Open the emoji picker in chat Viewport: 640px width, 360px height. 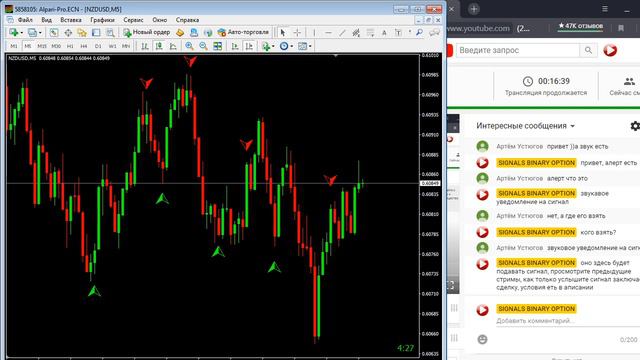[x=482, y=339]
